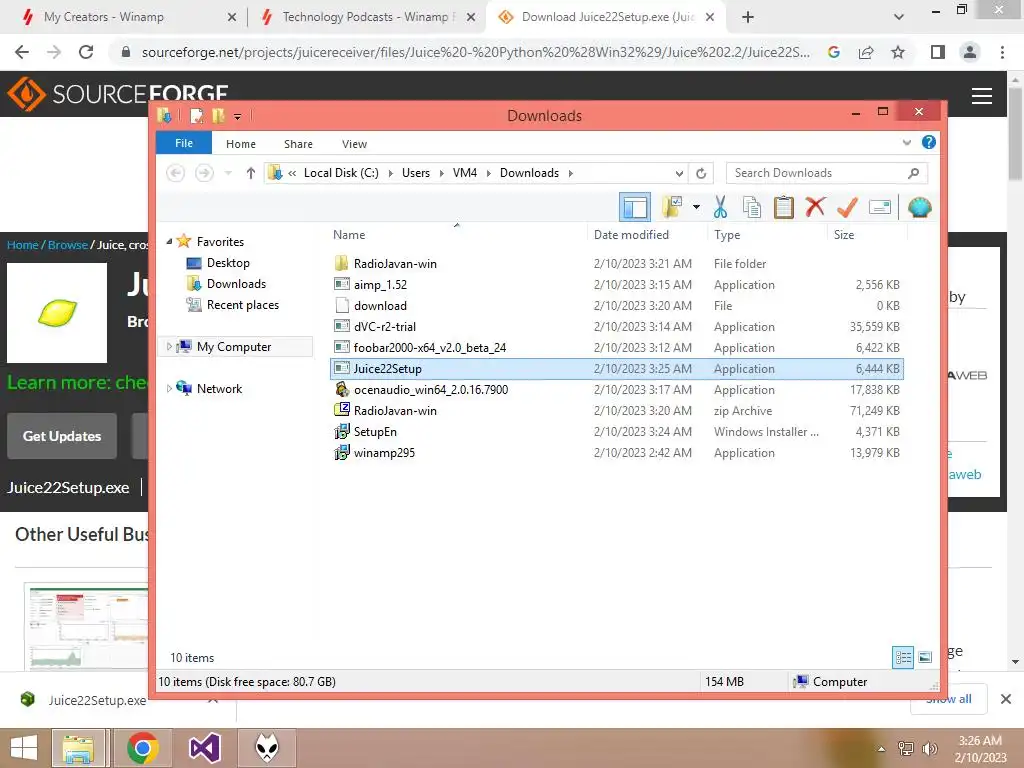Collapse the Favorites tree node
Screen dimensions: 1024x768
pyautogui.click(x=169, y=242)
